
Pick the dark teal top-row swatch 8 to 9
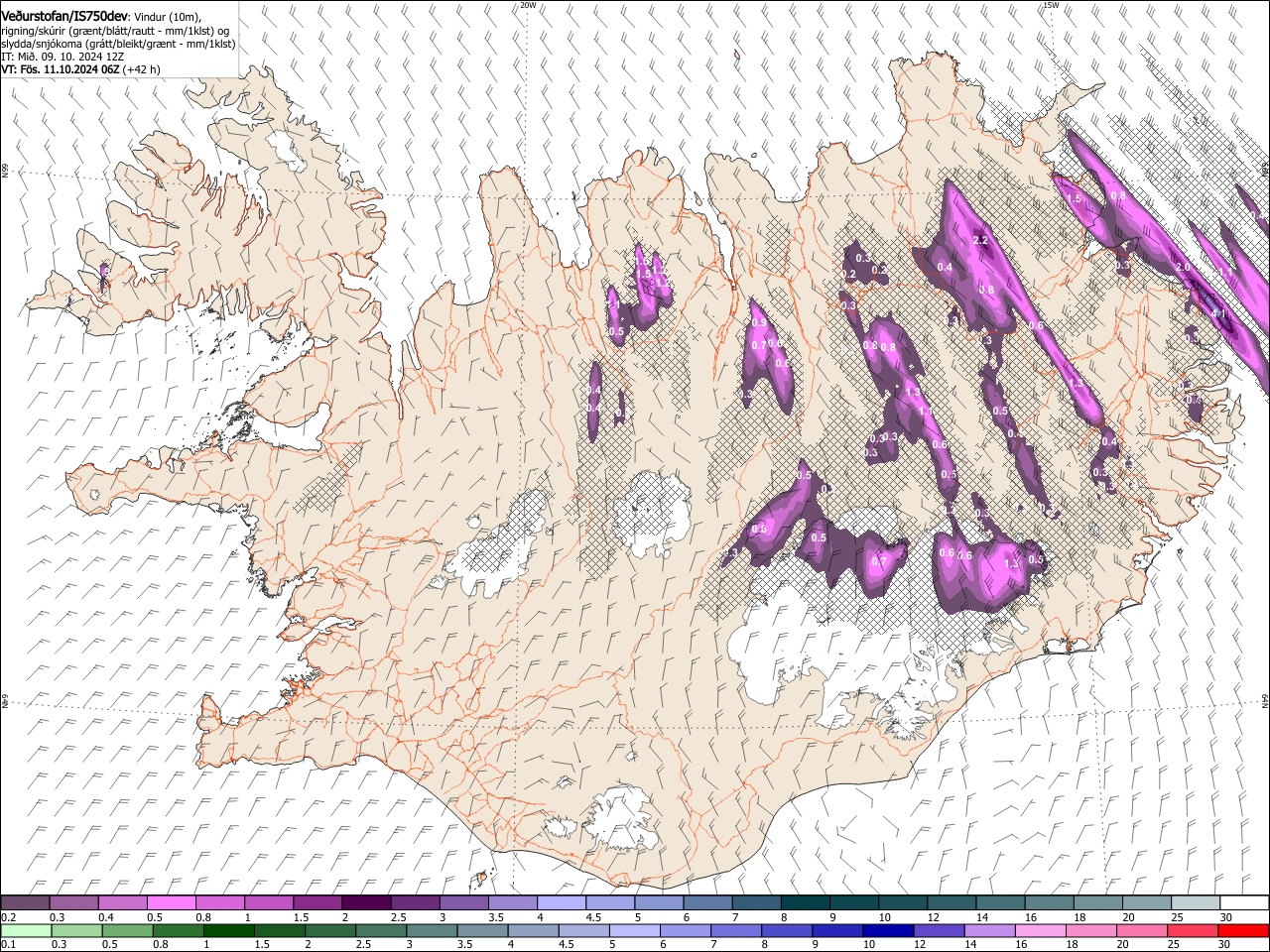805,902
